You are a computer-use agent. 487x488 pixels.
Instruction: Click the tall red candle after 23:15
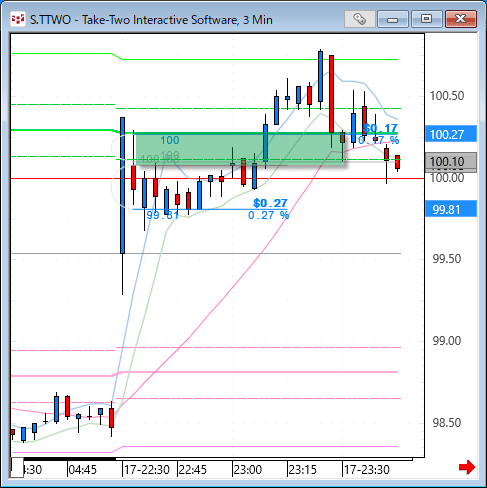331,94
